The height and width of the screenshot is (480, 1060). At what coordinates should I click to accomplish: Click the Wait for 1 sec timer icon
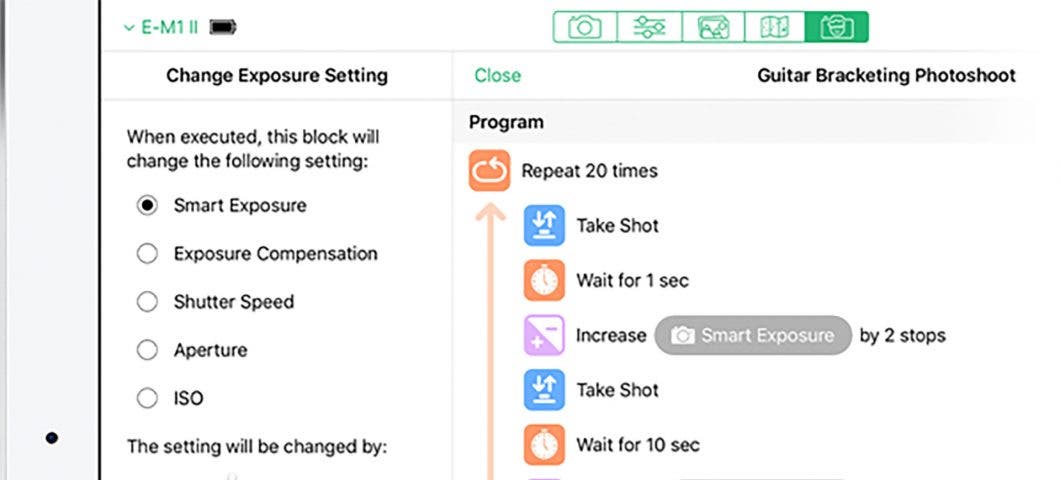click(x=544, y=280)
